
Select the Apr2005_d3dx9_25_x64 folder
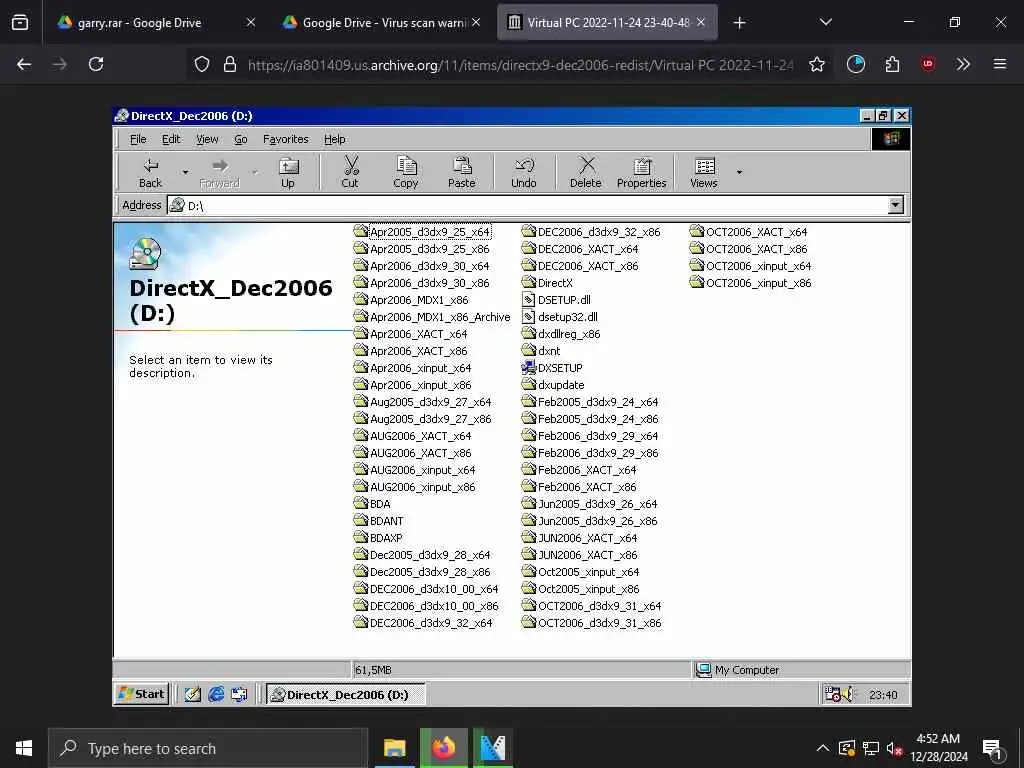(422, 232)
